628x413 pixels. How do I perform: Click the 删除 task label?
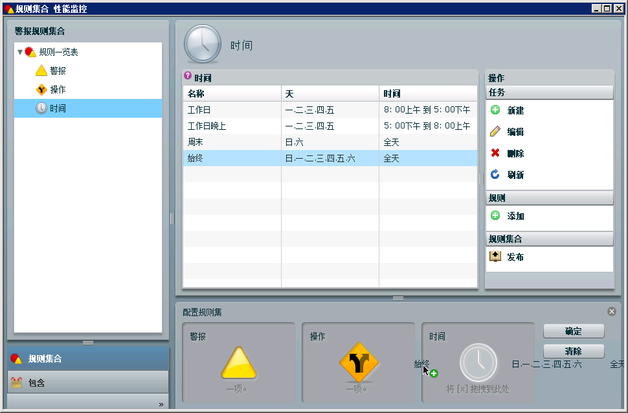(515, 153)
